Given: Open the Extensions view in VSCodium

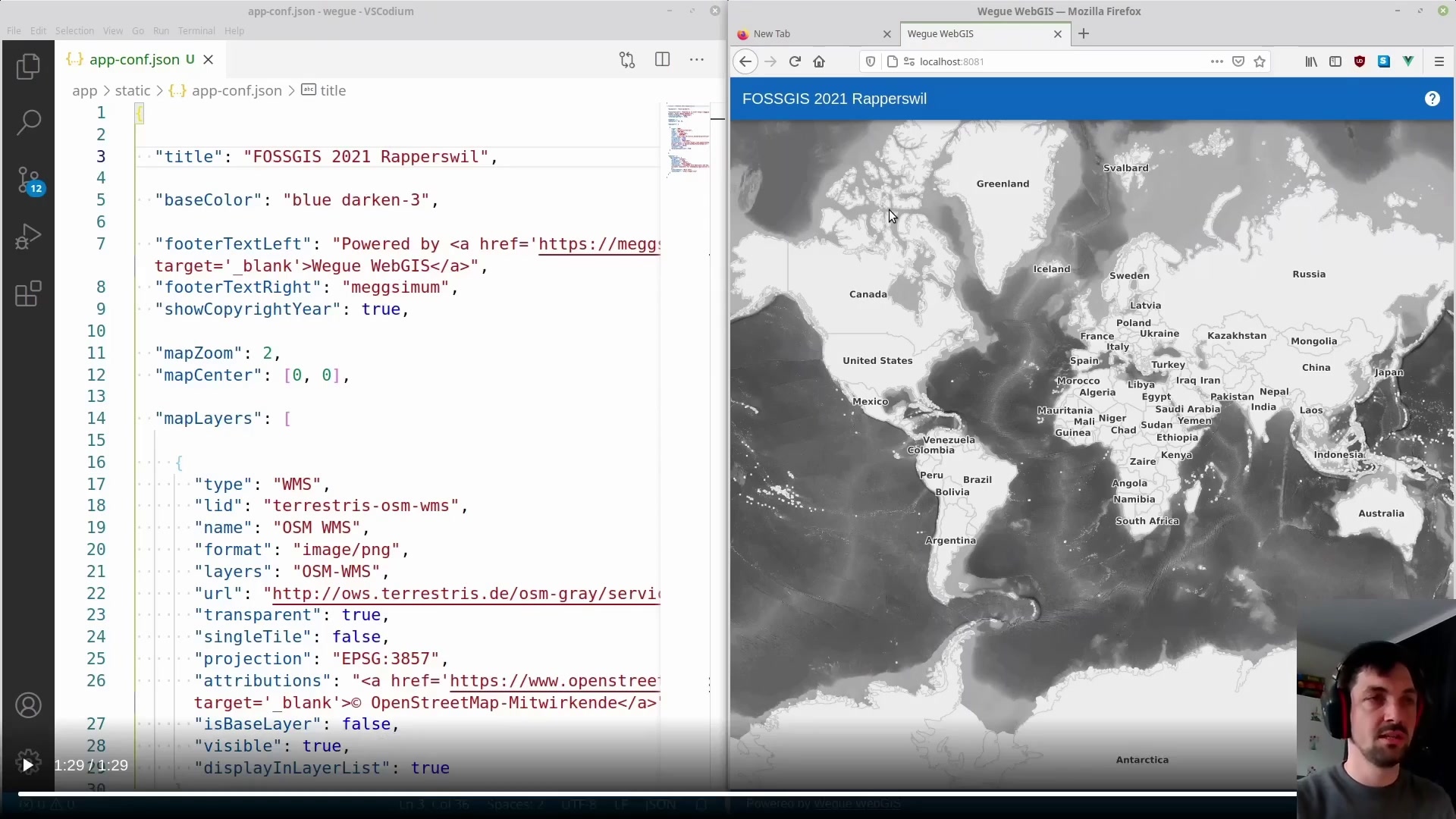Looking at the screenshot, I should pyautogui.click(x=28, y=293).
